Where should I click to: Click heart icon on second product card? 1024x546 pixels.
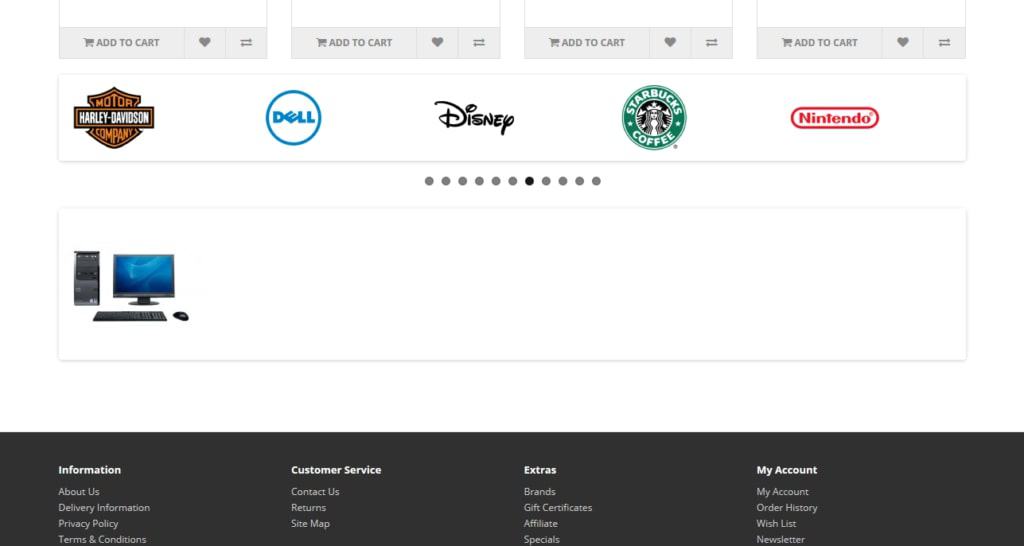click(437, 42)
